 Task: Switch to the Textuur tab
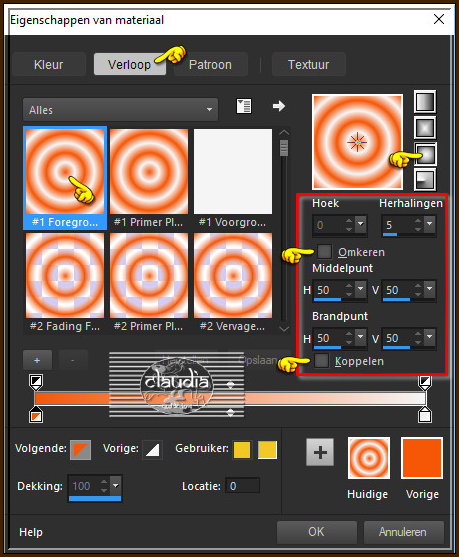[x=308, y=65]
